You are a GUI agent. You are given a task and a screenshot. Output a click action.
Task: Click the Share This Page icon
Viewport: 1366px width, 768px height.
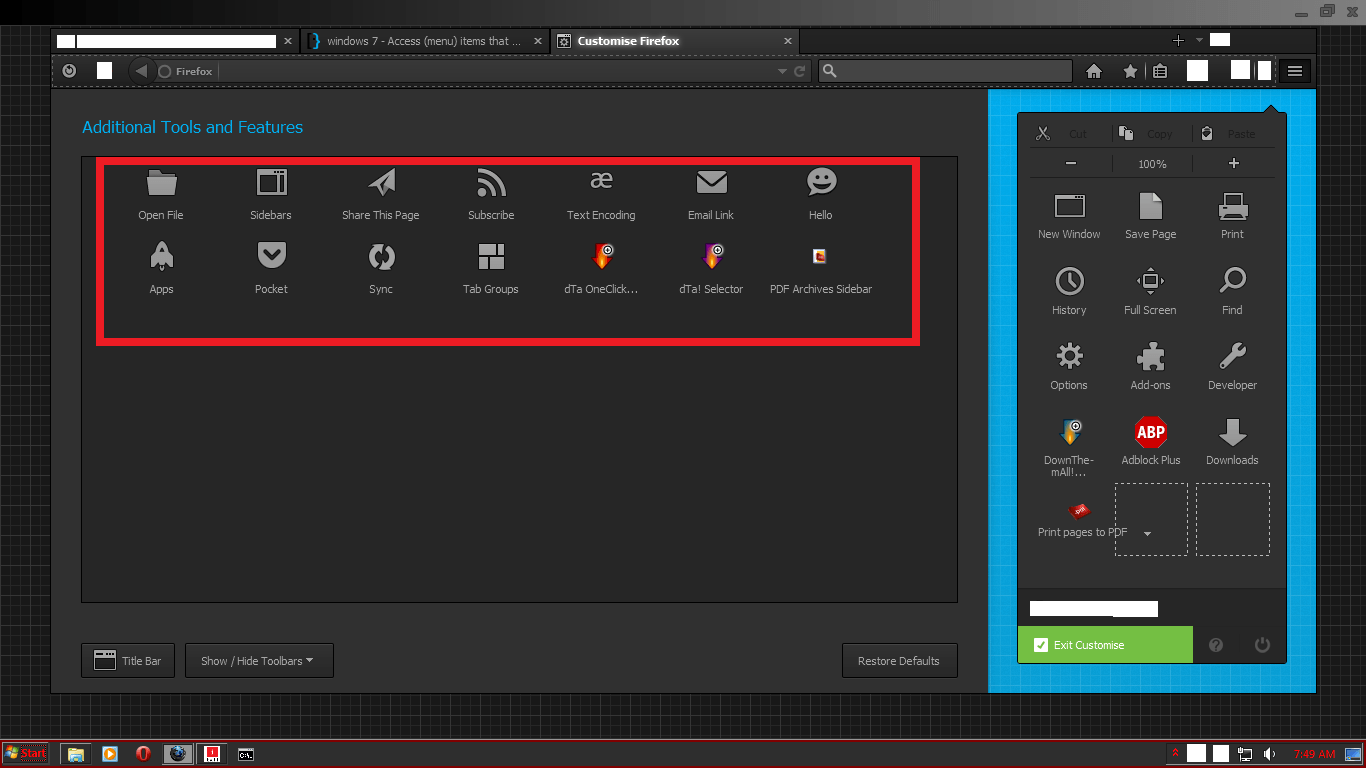381,182
